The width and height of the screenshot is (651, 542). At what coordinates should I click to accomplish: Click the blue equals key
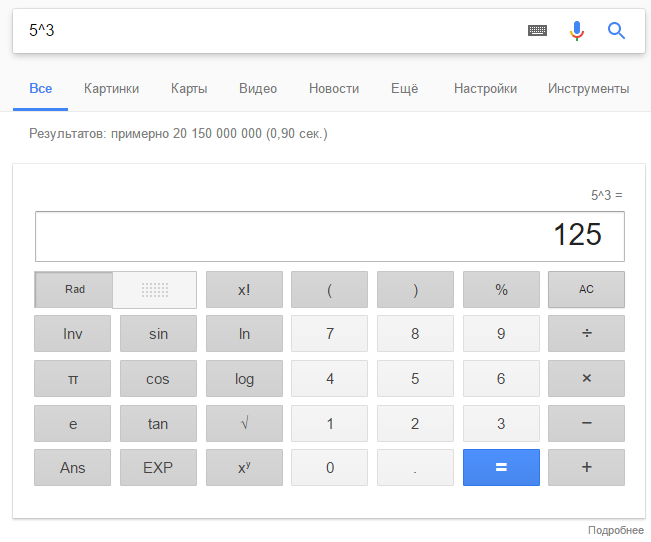tap(501, 467)
